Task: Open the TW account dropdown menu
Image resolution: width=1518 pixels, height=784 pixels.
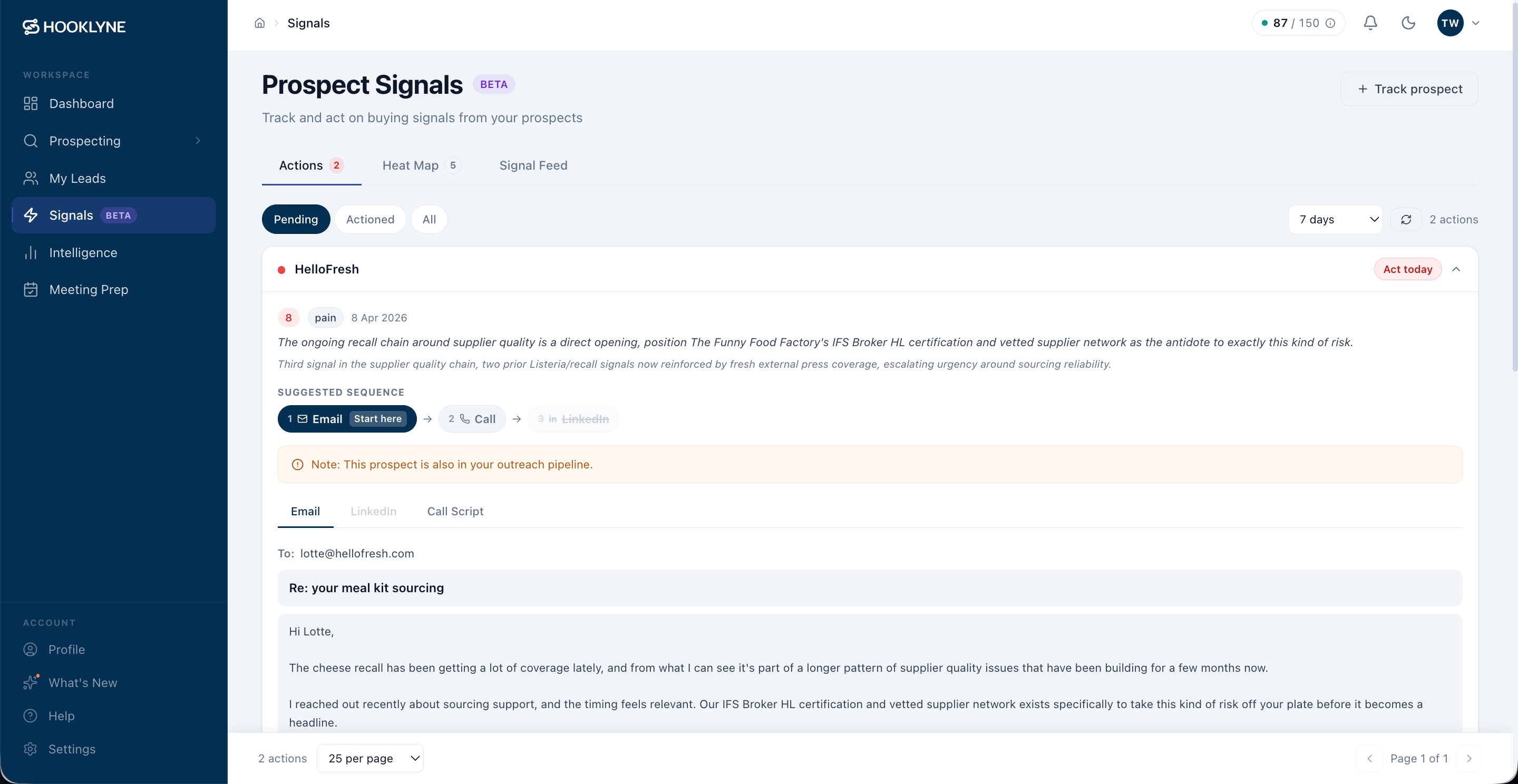Action: [1459, 22]
